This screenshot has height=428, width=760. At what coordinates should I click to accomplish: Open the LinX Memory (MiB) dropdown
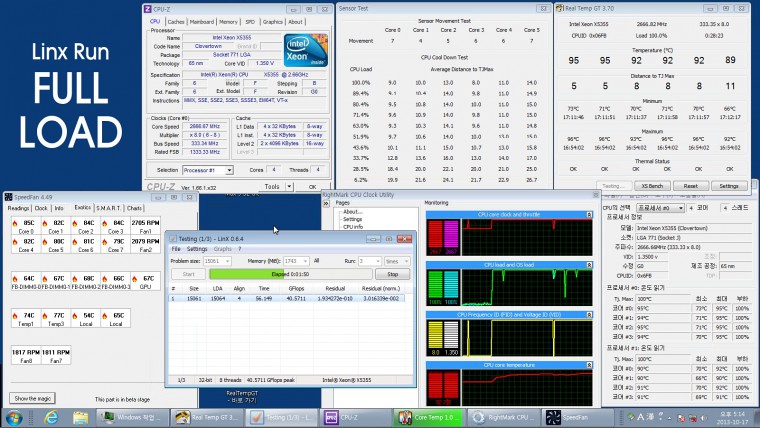tap(305, 261)
